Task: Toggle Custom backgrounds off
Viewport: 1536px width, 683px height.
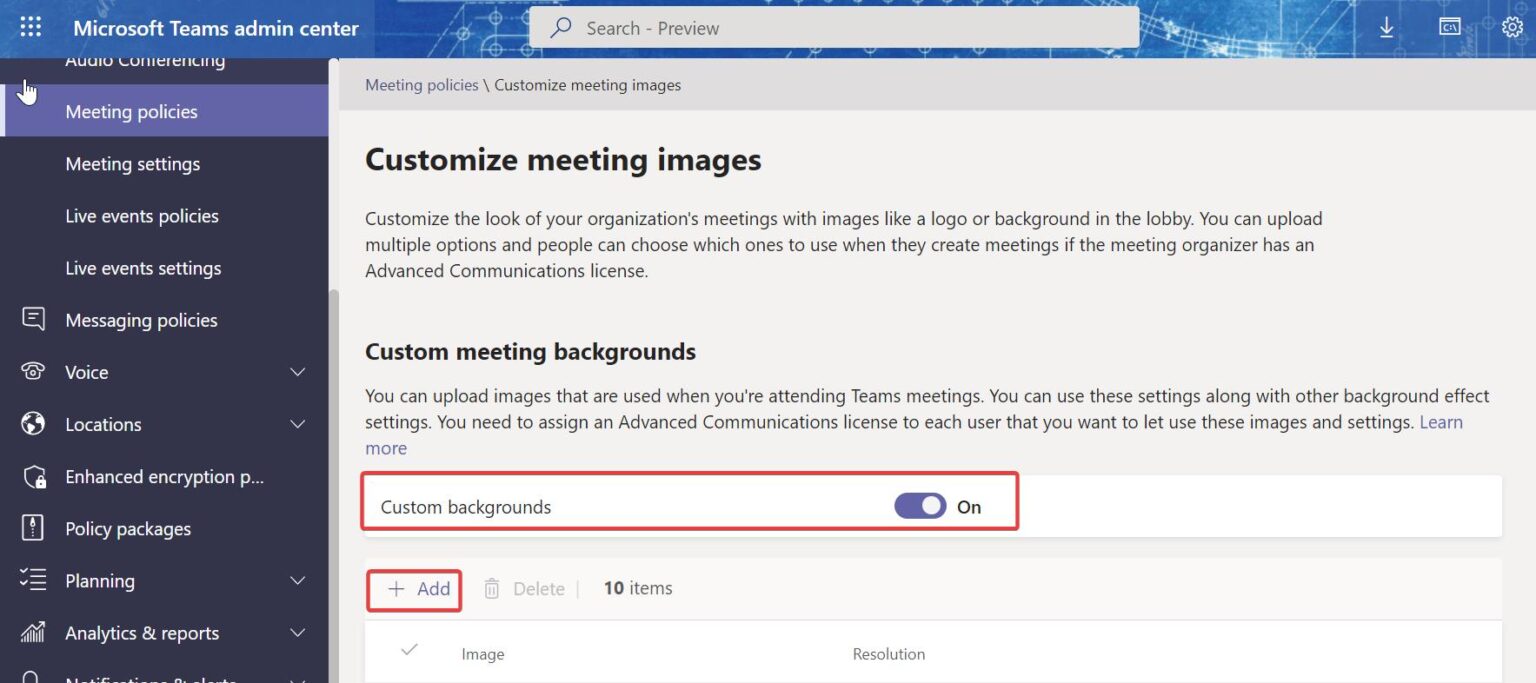Action: pos(918,506)
